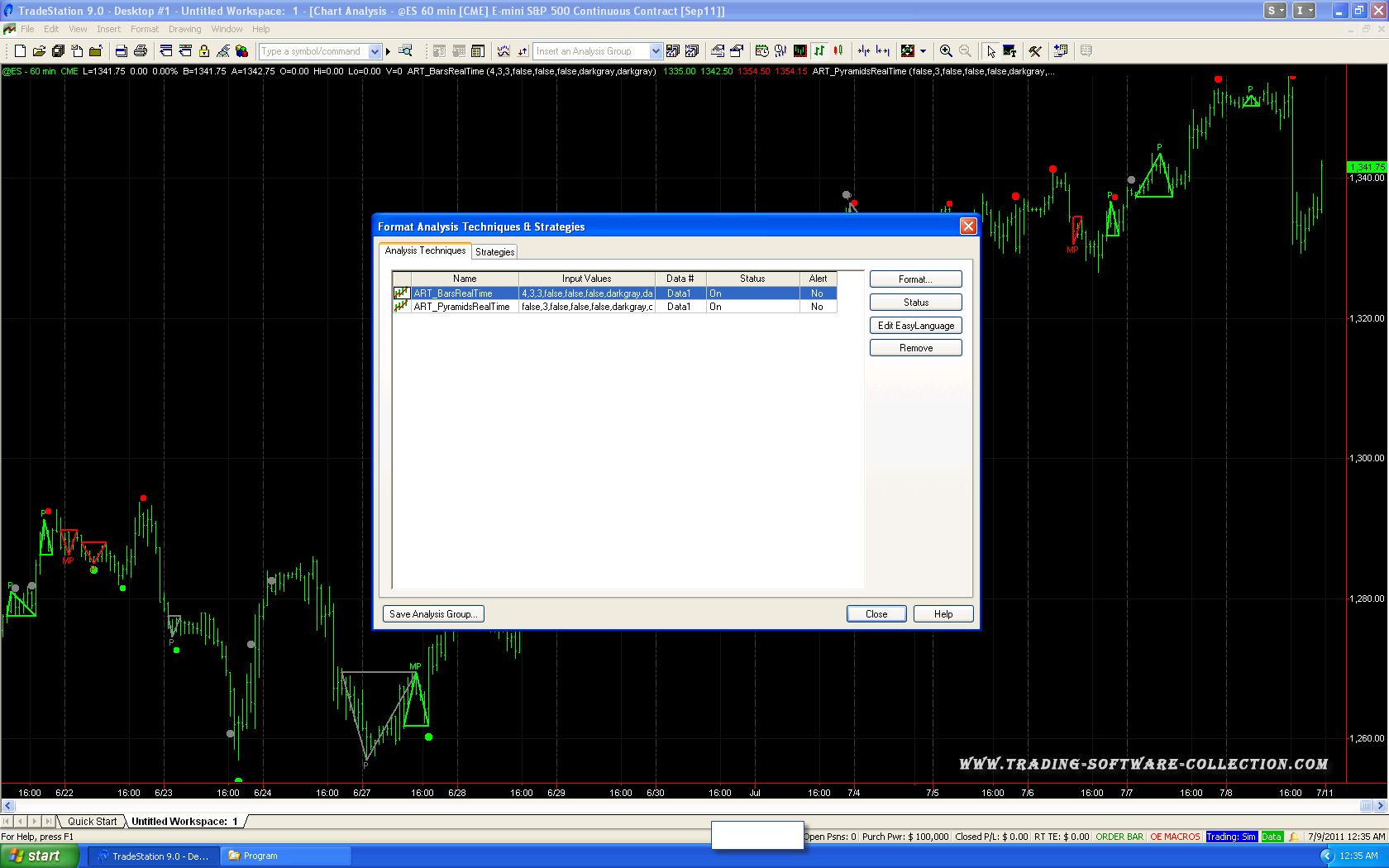Open the Format menu in menu bar
This screenshot has width=1389, height=868.
pos(144,29)
